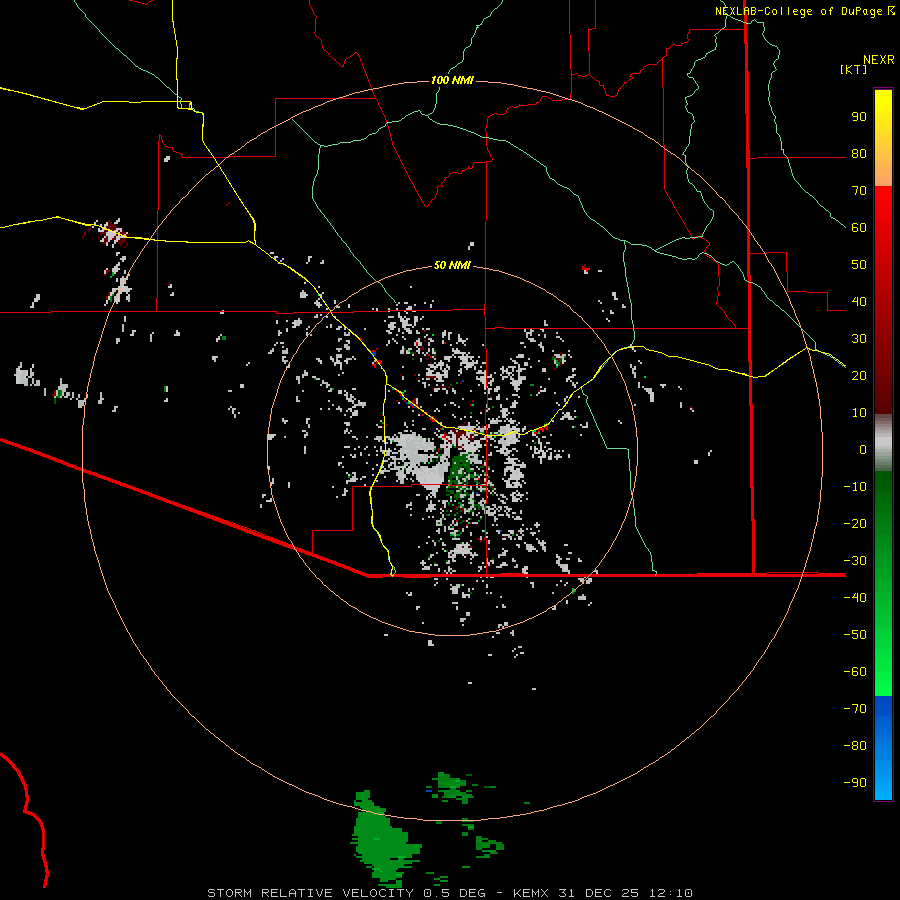Click the -50 knot scale value
Image resolution: width=900 pixels, height=900 pixels.
click(x=855, y=634)
